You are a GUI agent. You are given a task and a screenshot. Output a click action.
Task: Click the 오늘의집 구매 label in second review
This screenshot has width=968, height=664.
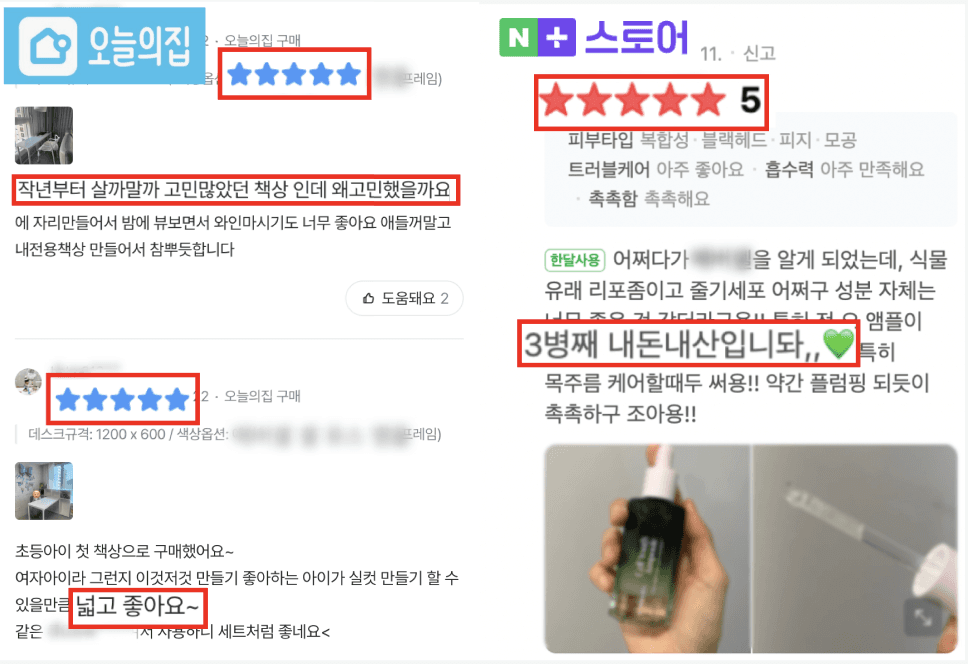262,396
